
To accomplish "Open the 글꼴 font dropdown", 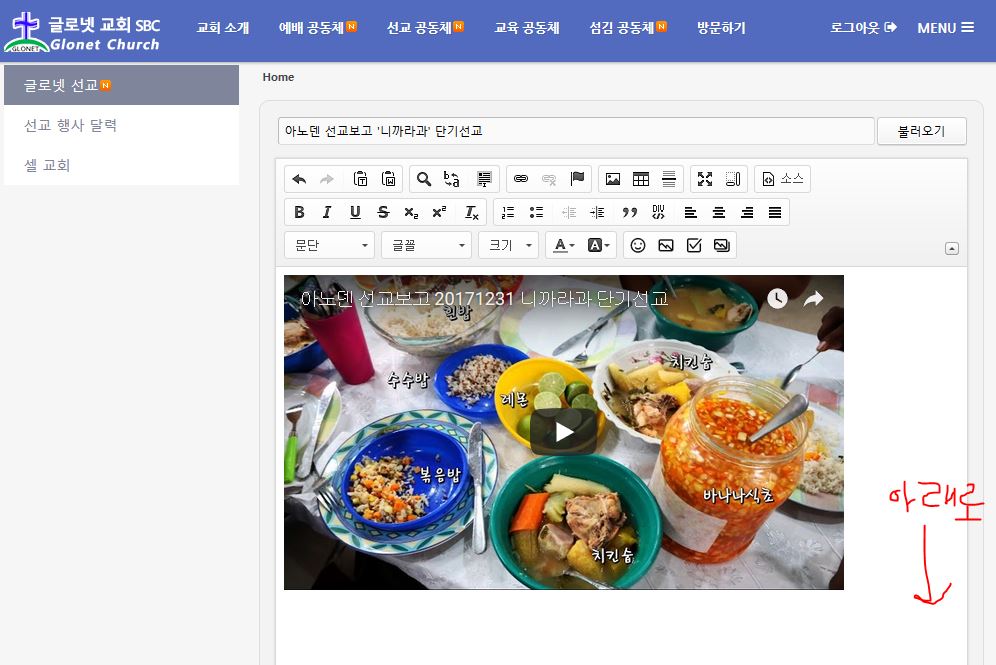I will [x=426, y=245].
